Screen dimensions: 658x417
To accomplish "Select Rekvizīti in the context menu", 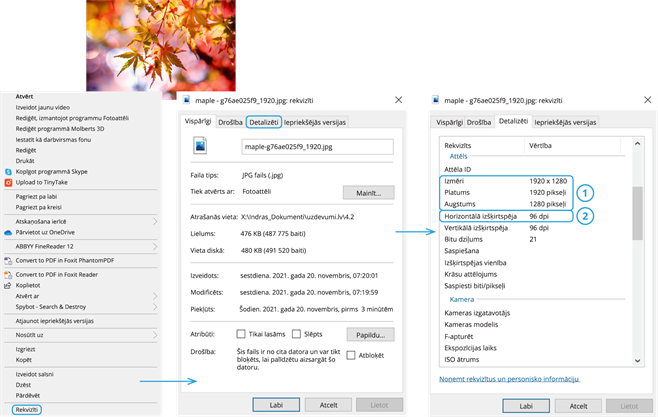I will tap(27, 410).
